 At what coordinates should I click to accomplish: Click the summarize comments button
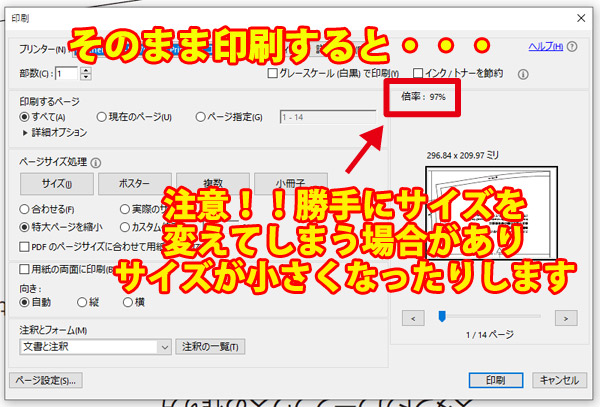(210, 347)
